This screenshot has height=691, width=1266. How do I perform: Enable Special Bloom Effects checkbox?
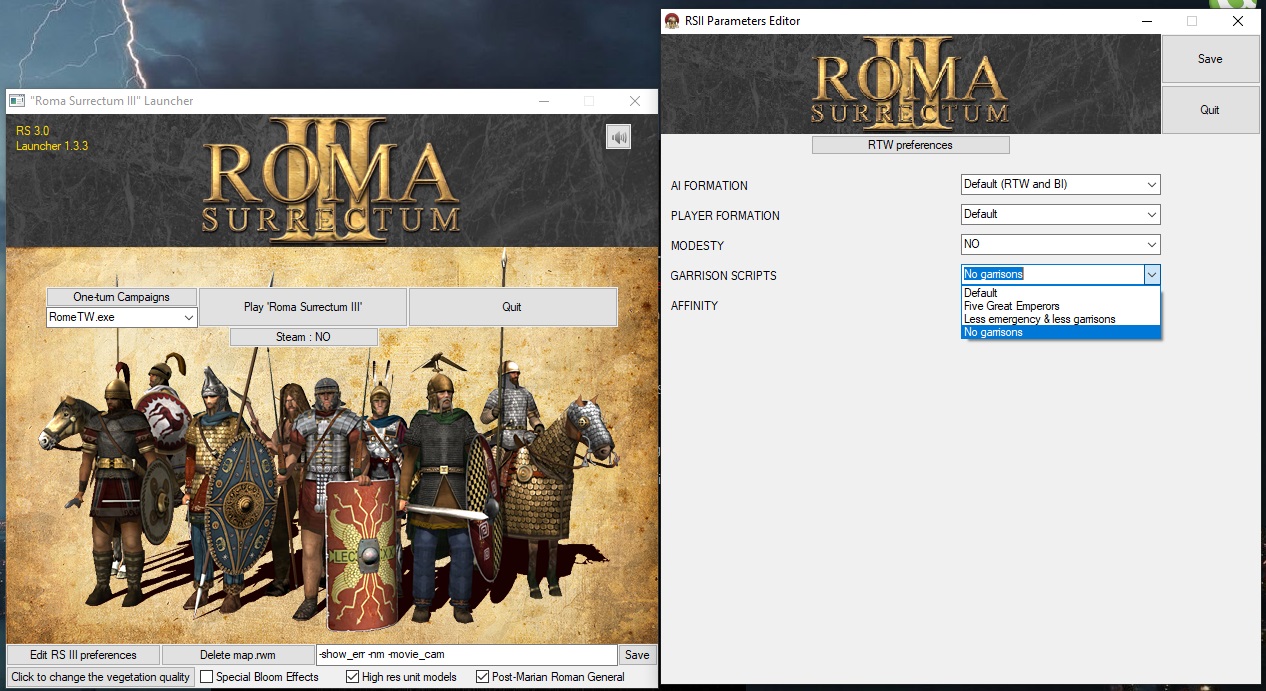[207, 677]
